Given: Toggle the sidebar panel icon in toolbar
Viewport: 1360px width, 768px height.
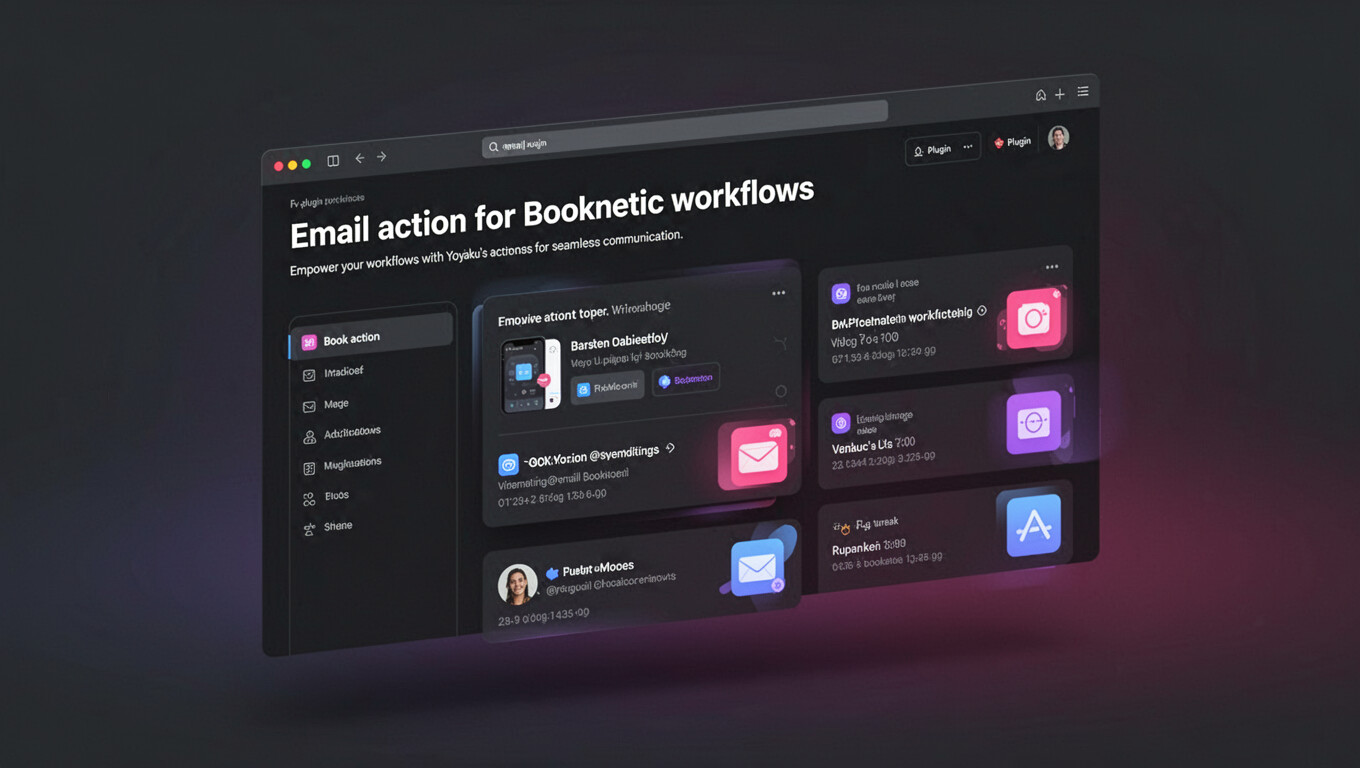Looking at the screenshot, I should 333,160.
